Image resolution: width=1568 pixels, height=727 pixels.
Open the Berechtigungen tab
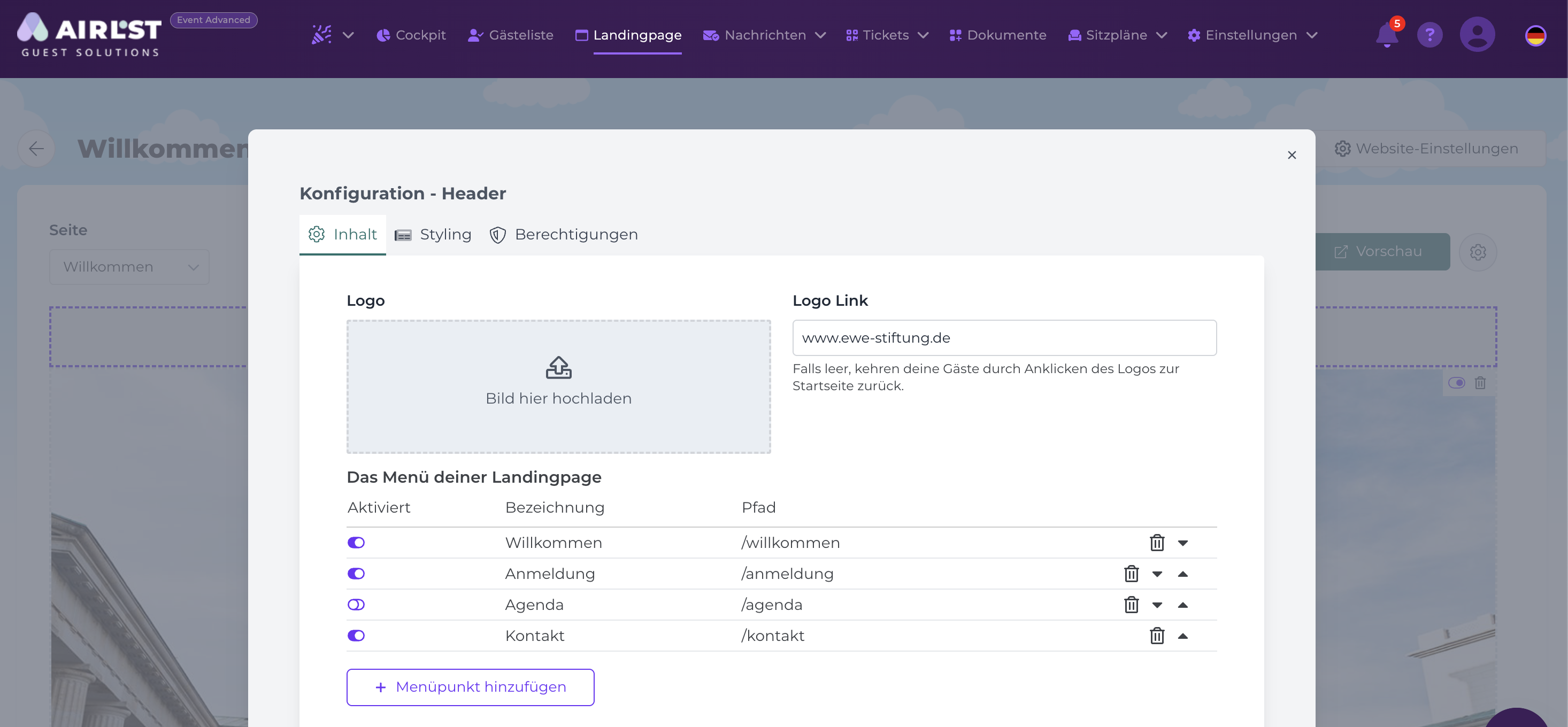(x=564, y=234)
